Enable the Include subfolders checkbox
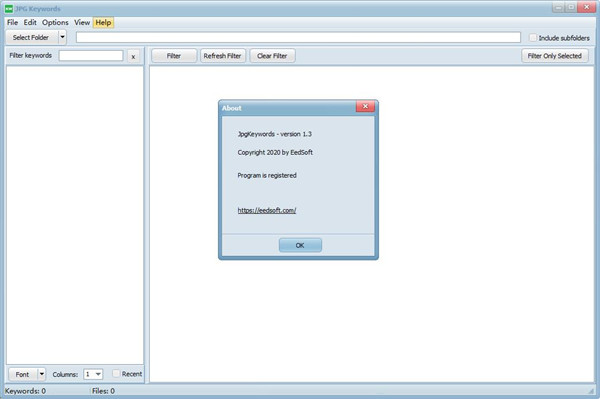The image size is (600, 399). (x=533, y=37)
